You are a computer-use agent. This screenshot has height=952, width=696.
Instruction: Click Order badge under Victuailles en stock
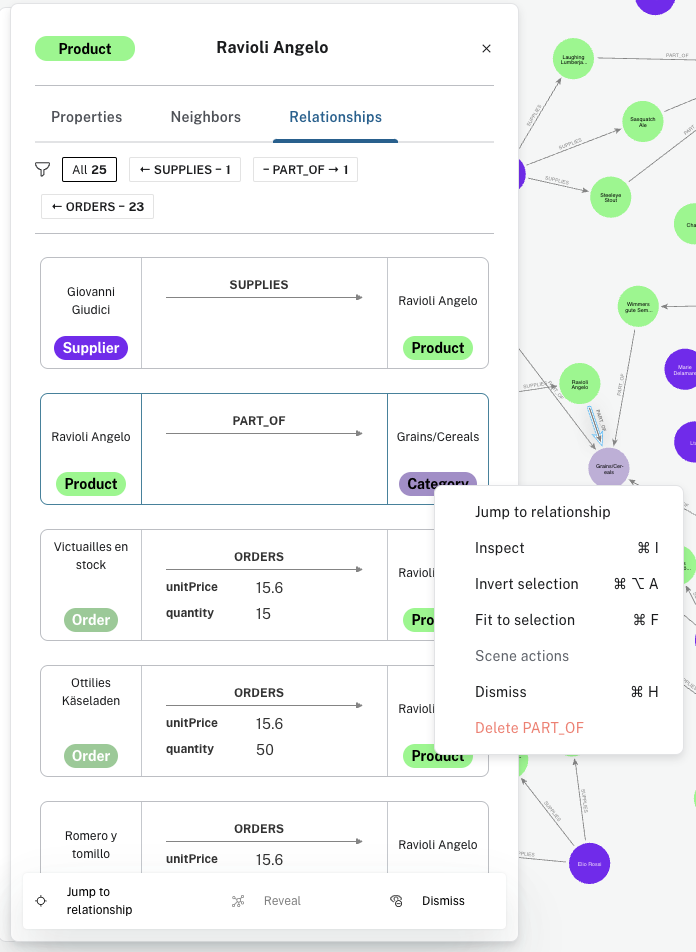click(91, 620)
